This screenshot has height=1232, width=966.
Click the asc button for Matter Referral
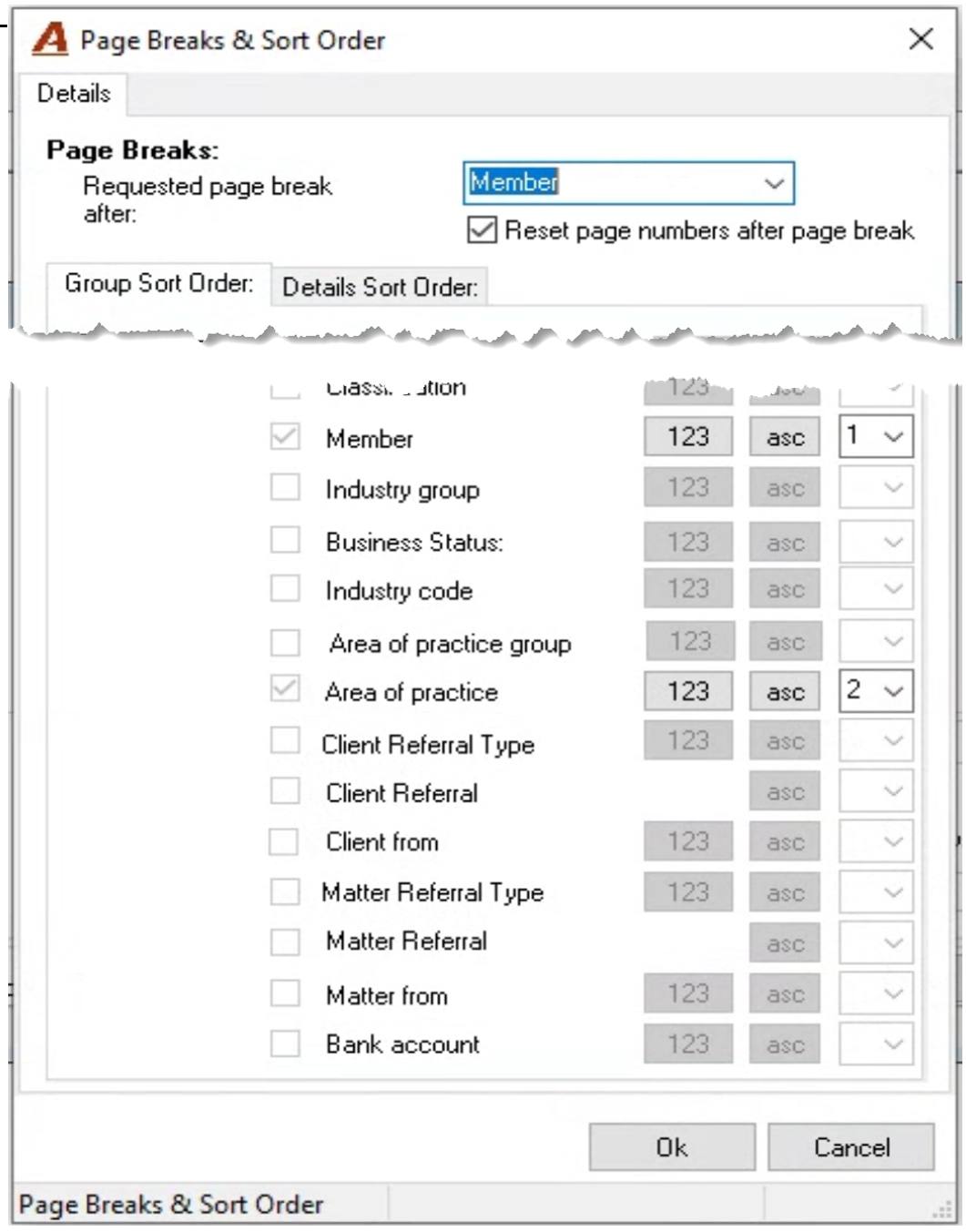785,944
